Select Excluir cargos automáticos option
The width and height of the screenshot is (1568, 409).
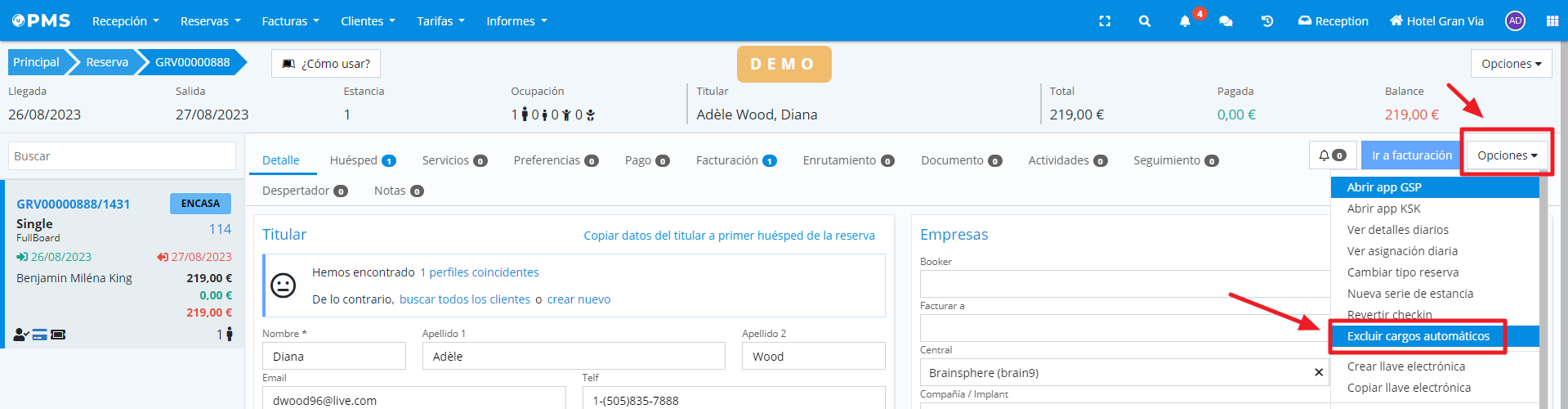click(x=1418, y=336)
